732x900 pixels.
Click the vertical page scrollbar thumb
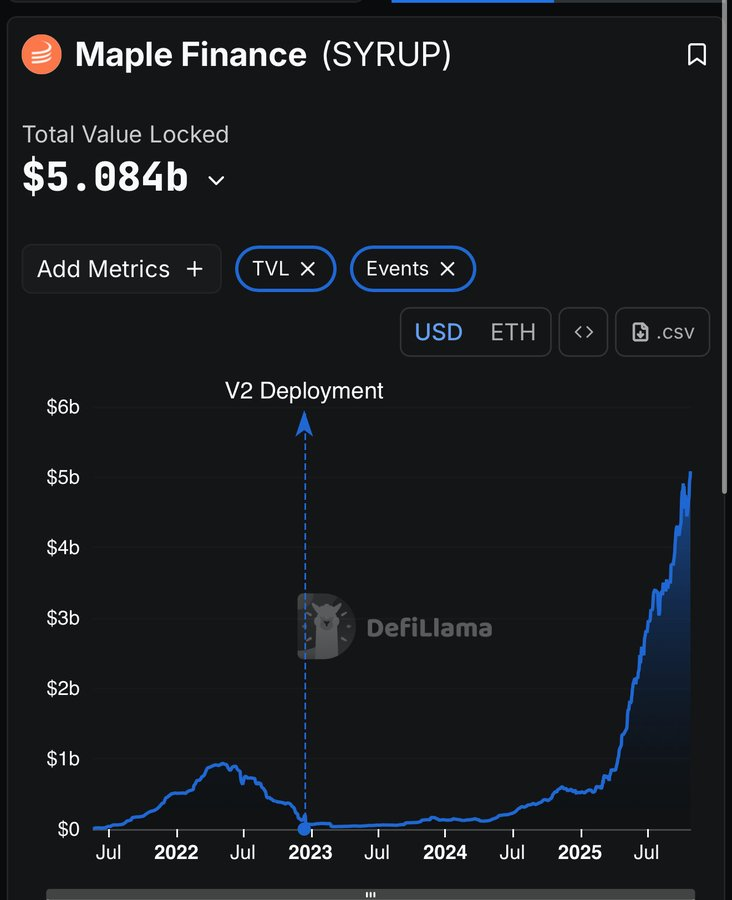point(726,247)
